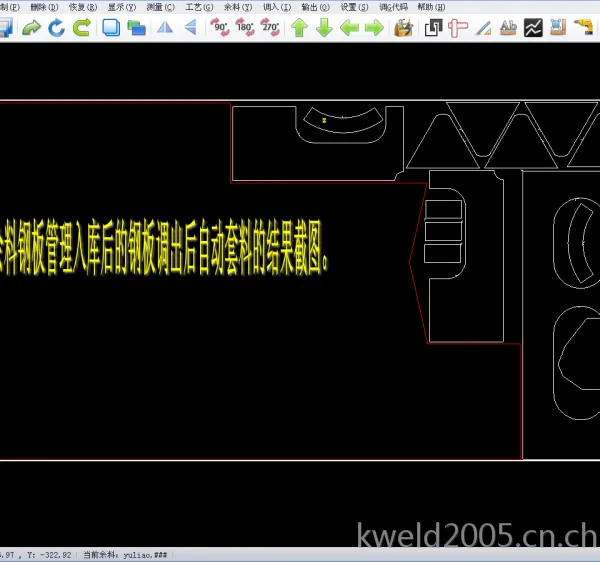The image size is (600, 562).
Task: Mirror vertically with left-pointing triangle icon
Action: click(x=190, y=28)
